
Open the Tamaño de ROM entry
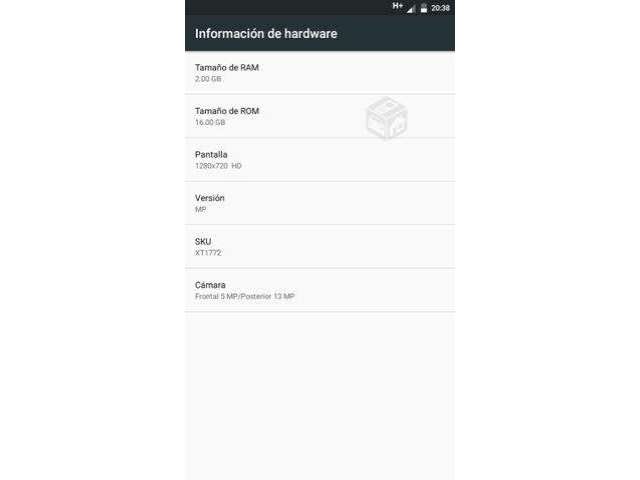tap(320, 116)
